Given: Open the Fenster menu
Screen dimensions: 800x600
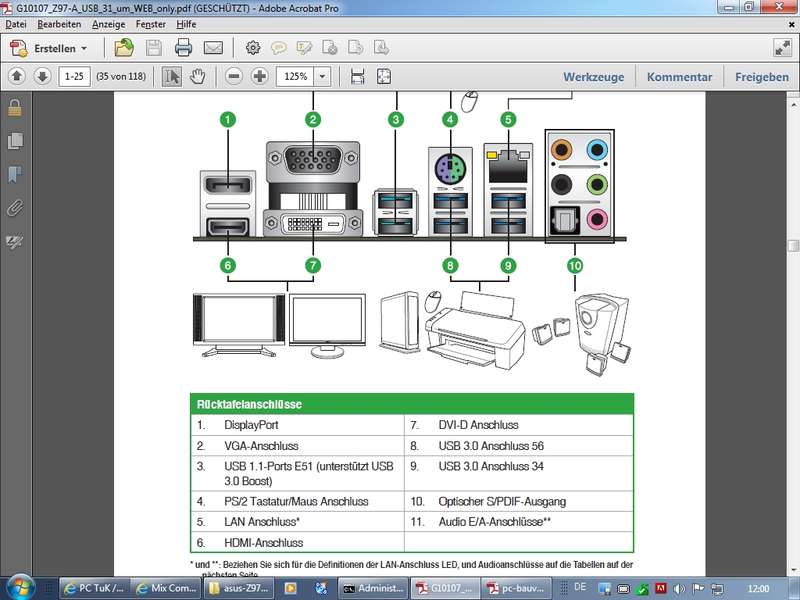Looking at the screenshot, I should [x=150, y=23].
